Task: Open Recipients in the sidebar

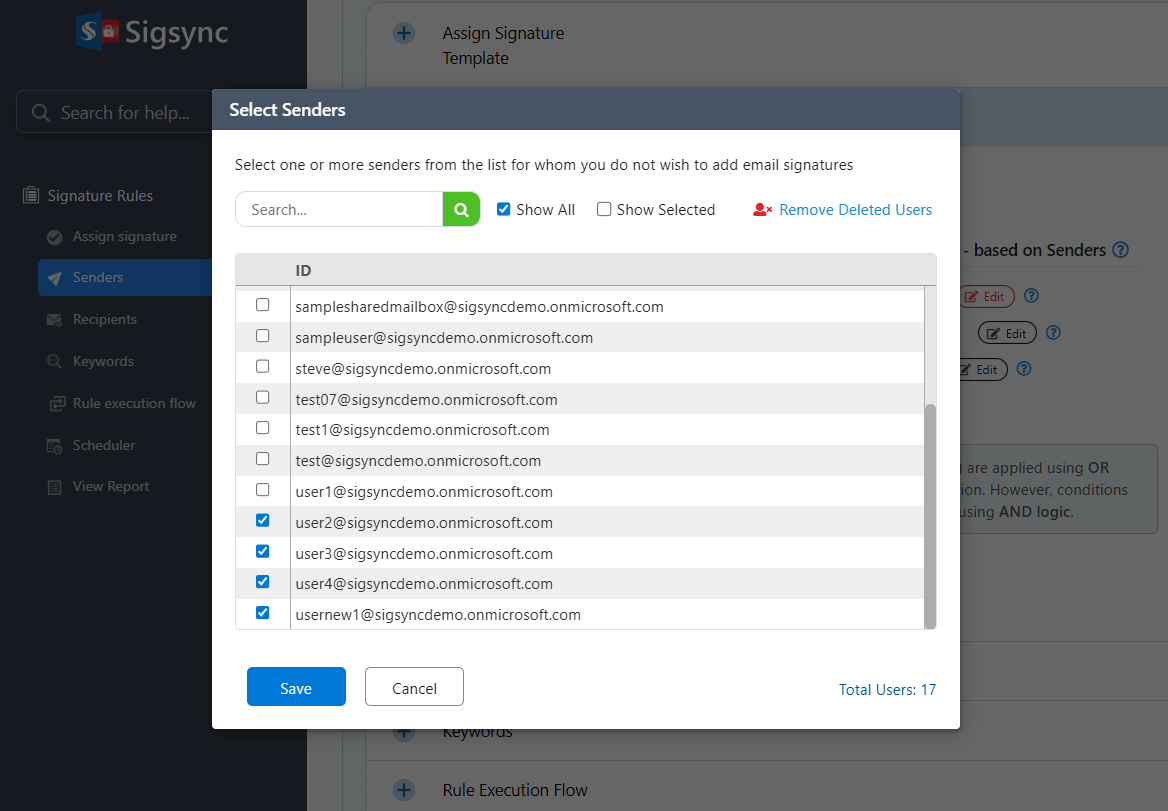Action: click(x=104, y=320)
